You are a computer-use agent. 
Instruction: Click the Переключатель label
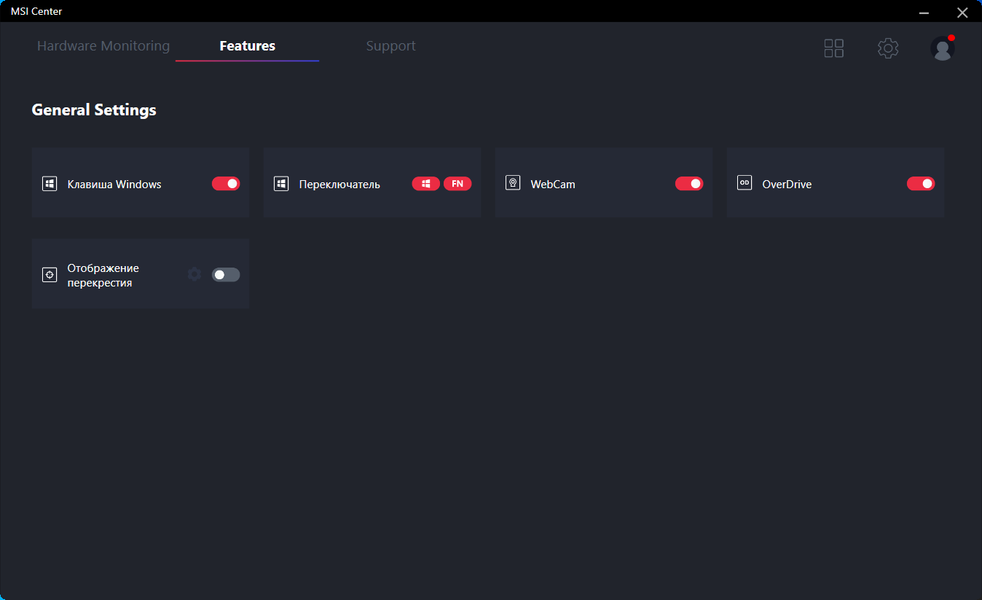(x=339, y=184)
